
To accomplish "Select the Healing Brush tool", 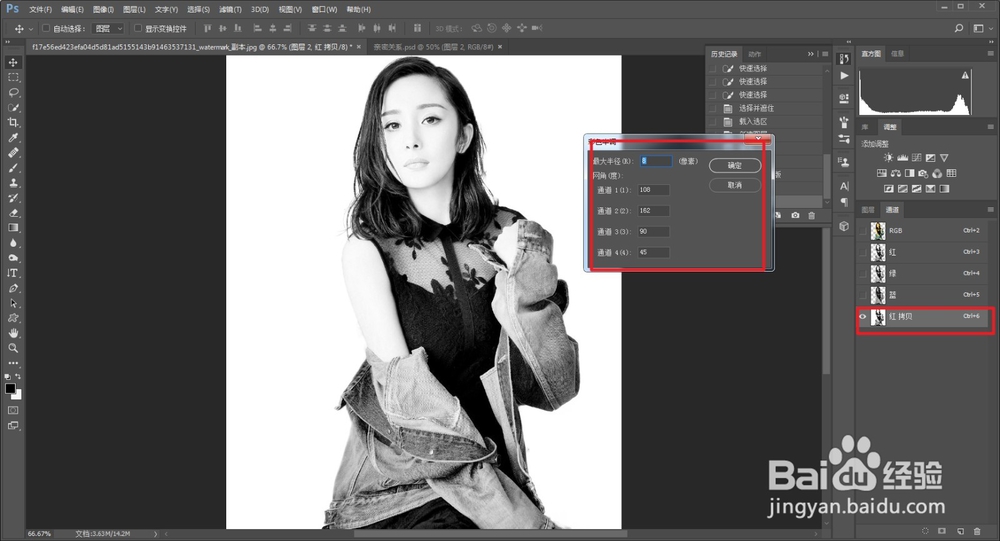I will (13, 153).
